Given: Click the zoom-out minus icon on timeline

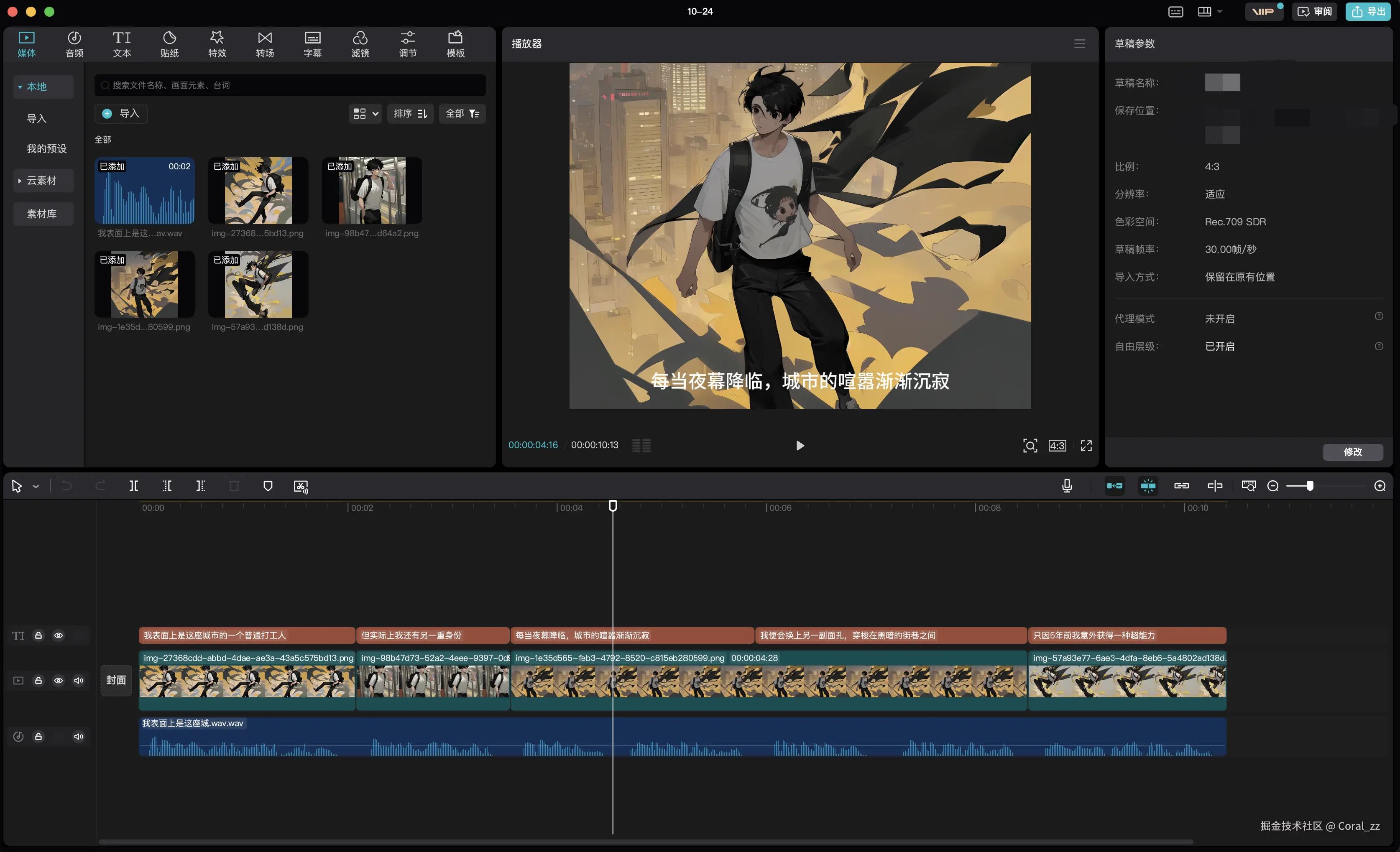Looking at the screenshot, I should tap(1273, 486).
